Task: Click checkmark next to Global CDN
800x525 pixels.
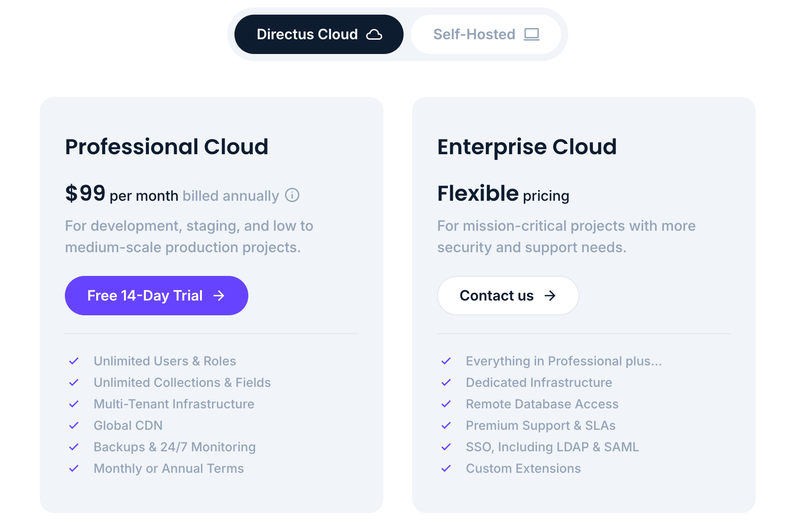Action: coord(74,425)
